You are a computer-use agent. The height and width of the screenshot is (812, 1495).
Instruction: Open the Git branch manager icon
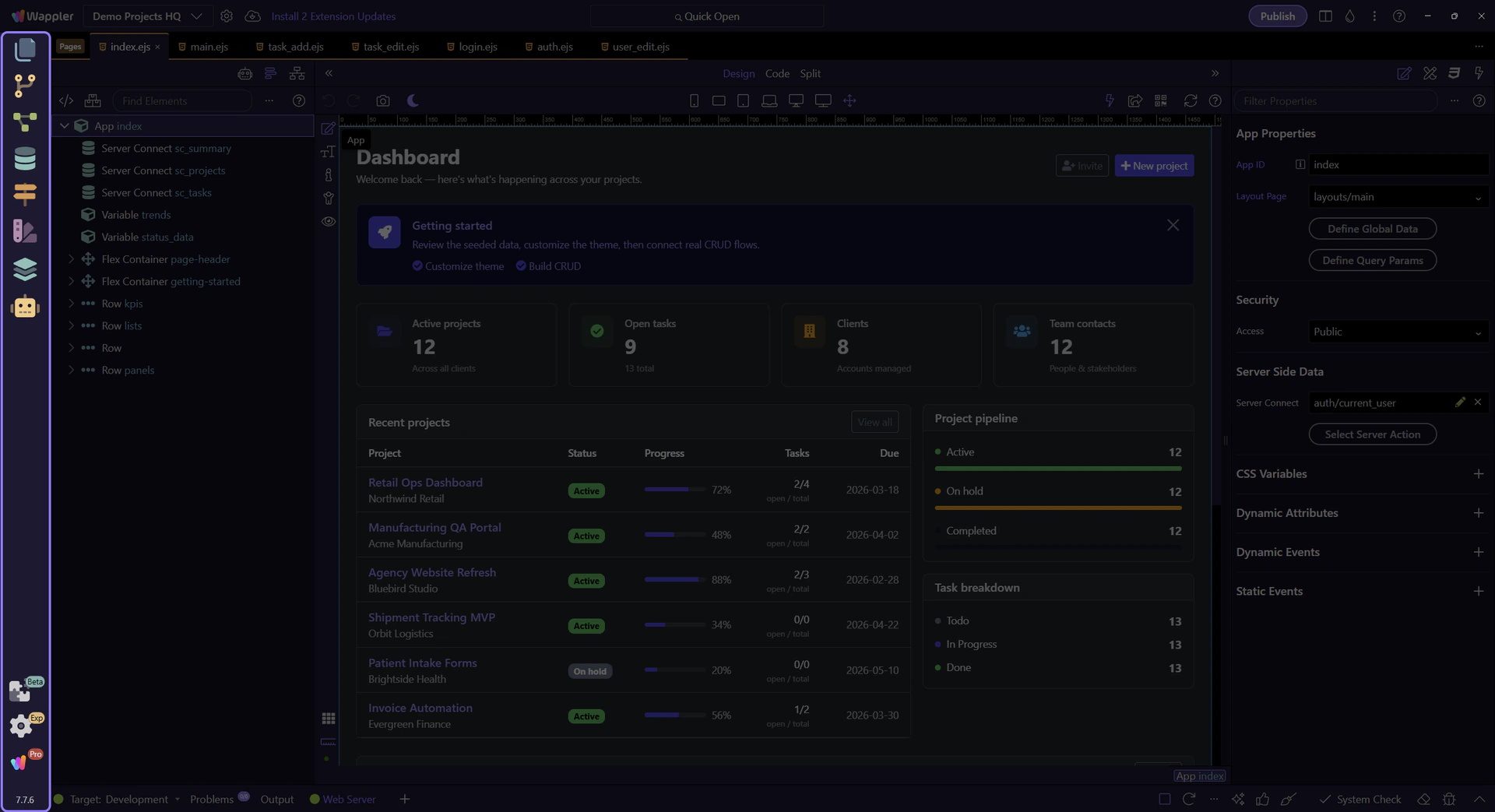tap(25, 86)
